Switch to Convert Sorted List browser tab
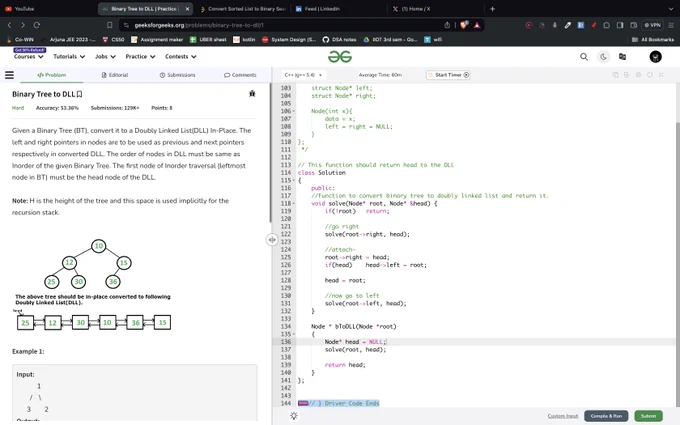Screen dimensions: 680x425 [x=242, y=9]
